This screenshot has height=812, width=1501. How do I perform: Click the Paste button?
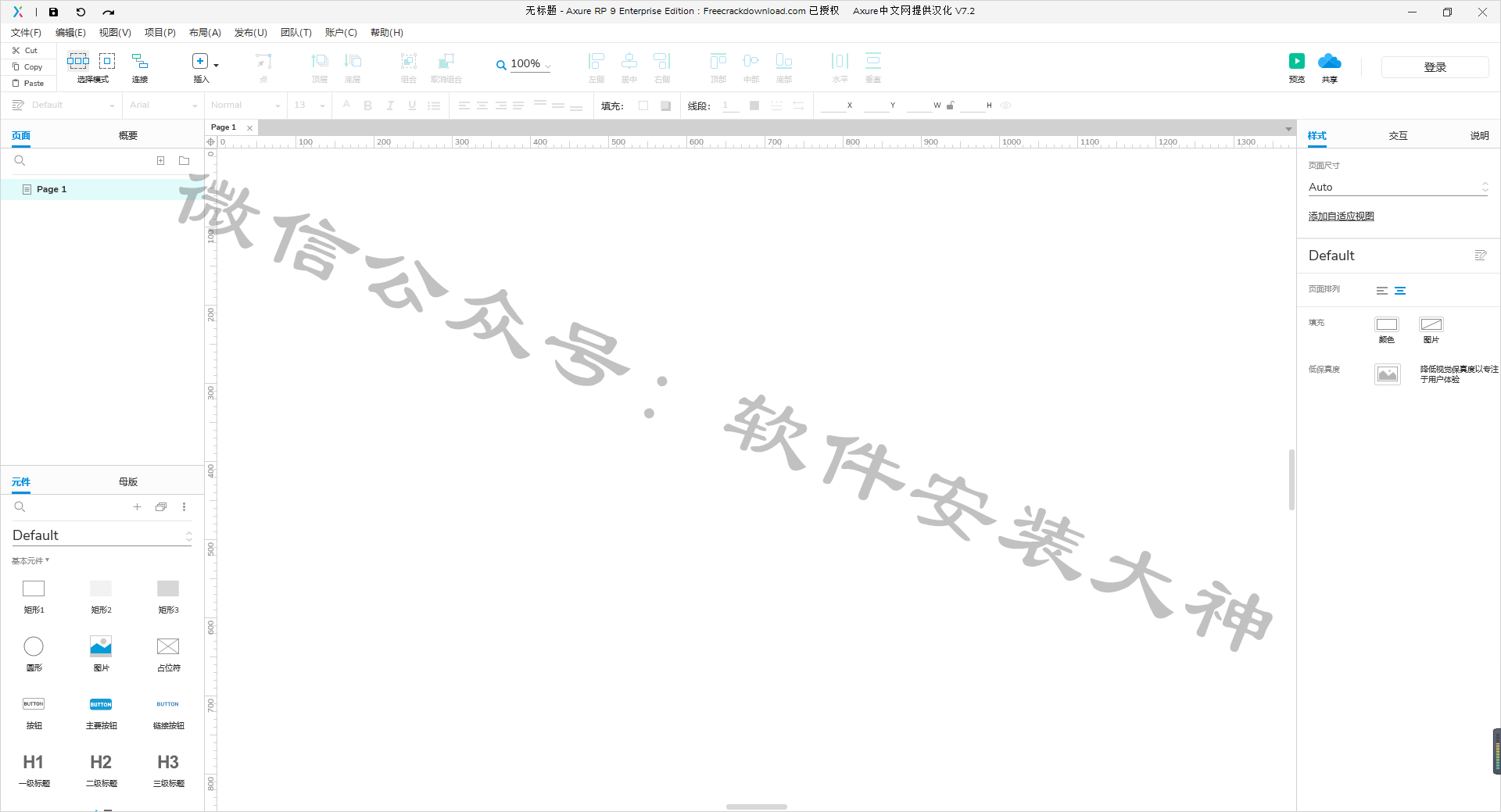pos(29,83)
